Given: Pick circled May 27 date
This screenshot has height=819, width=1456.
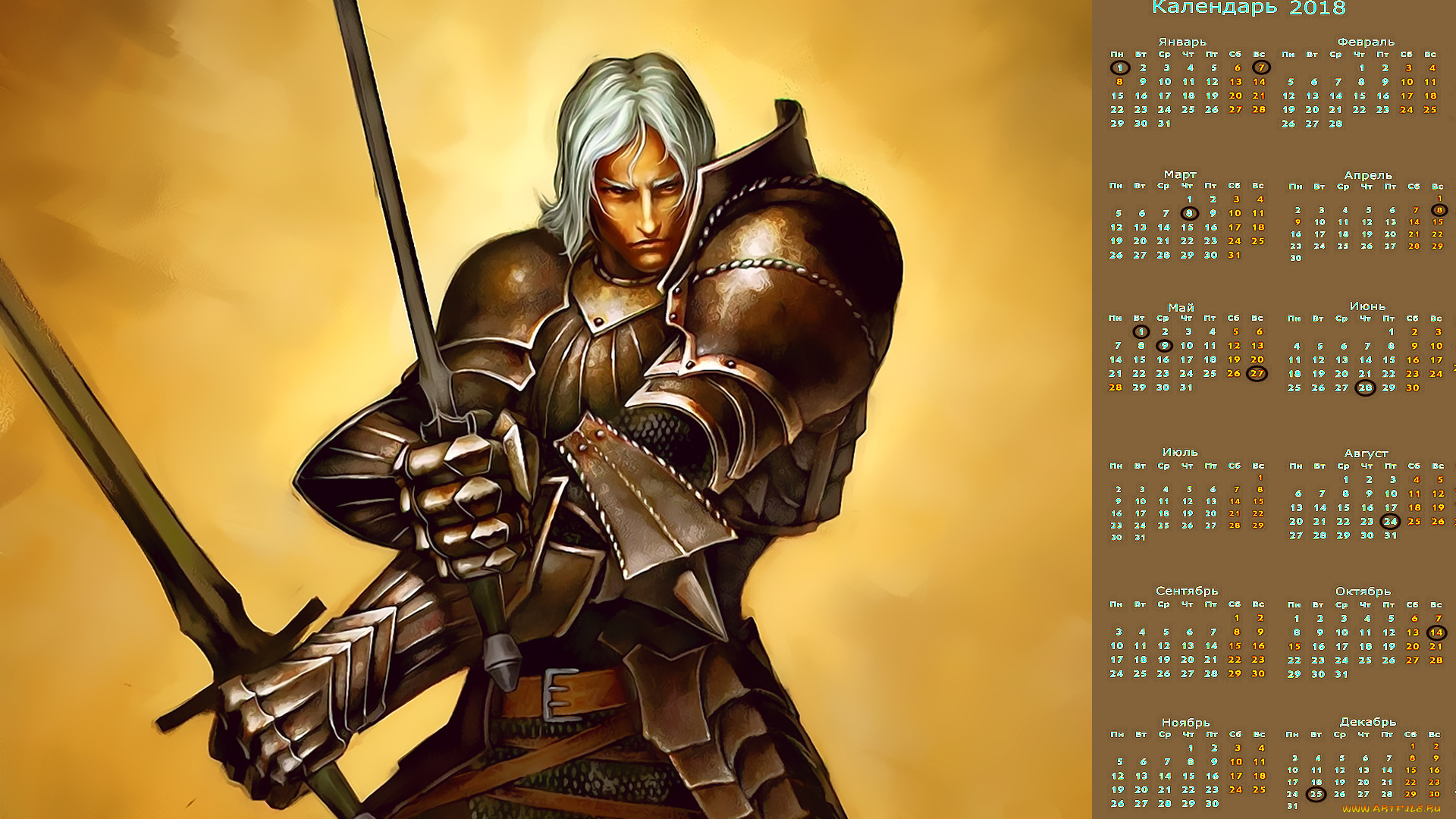Looking at the screenshot, I should 1257,373.
